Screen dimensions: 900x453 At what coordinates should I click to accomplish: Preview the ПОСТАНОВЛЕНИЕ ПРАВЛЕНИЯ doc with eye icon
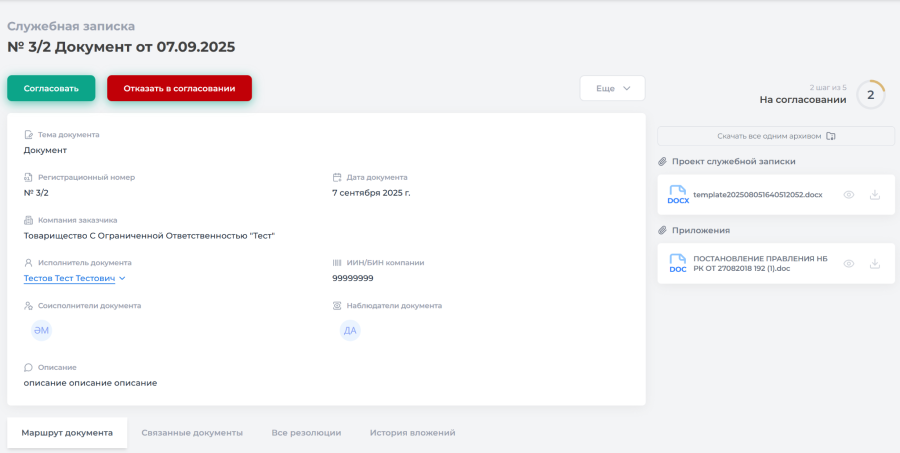(x=848, y=264)
